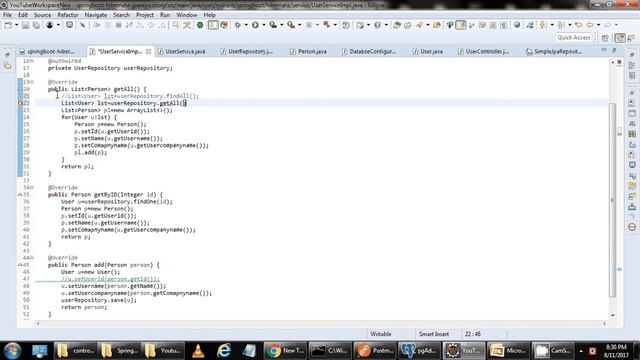
Task: Click the Windows Start orb
Action: pyautogui.click(x=12, y=351)
